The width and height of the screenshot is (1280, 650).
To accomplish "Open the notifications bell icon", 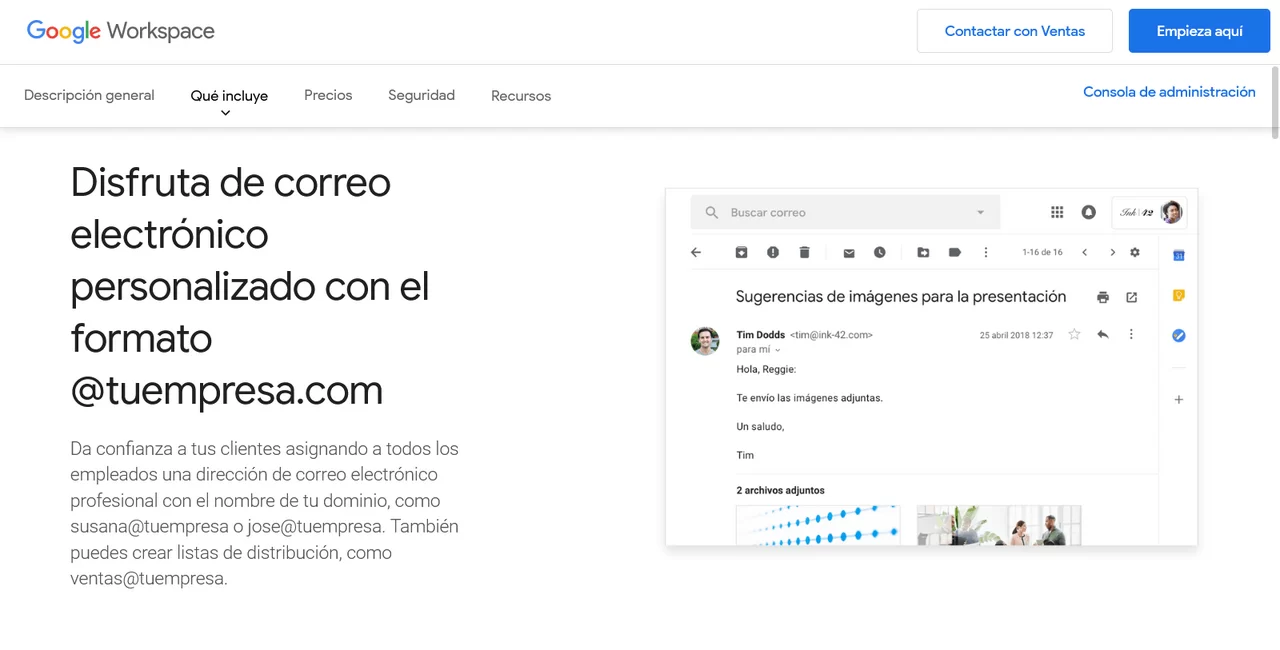I will pos(1089,212).
